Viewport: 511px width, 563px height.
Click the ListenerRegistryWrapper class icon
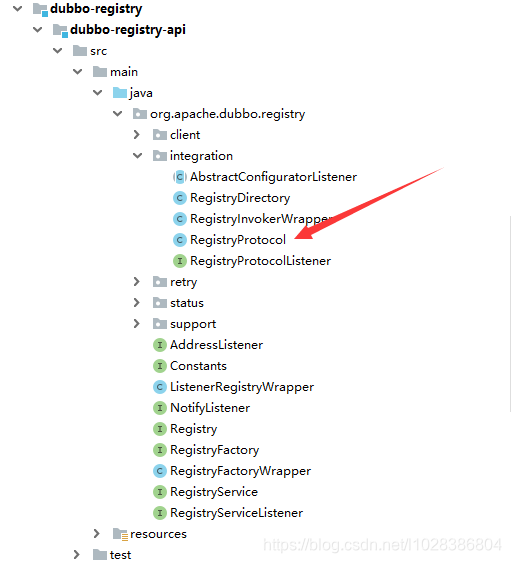[x=160, y=387]
